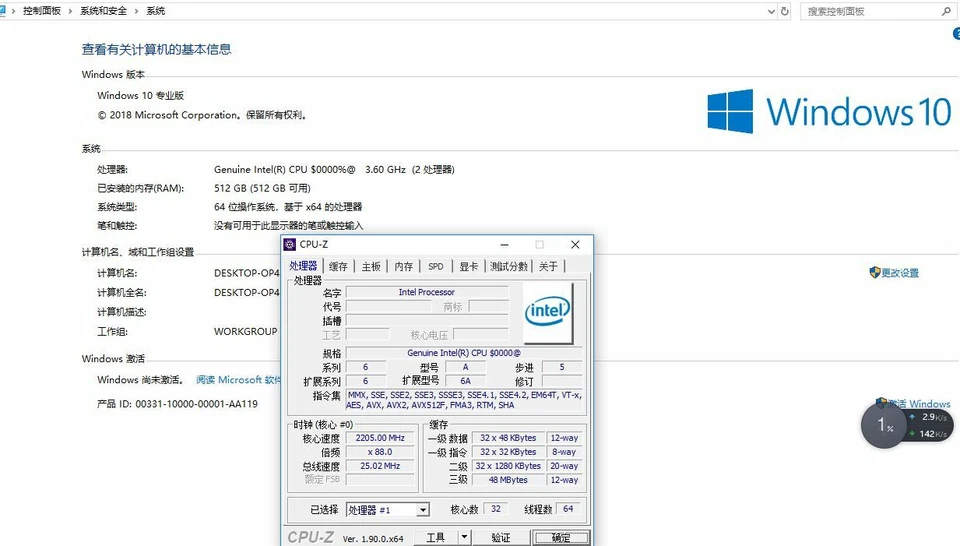Click the 20-way L2 associativity value
The width and height of the screenshot is (960, 546).
click(564, 466)
